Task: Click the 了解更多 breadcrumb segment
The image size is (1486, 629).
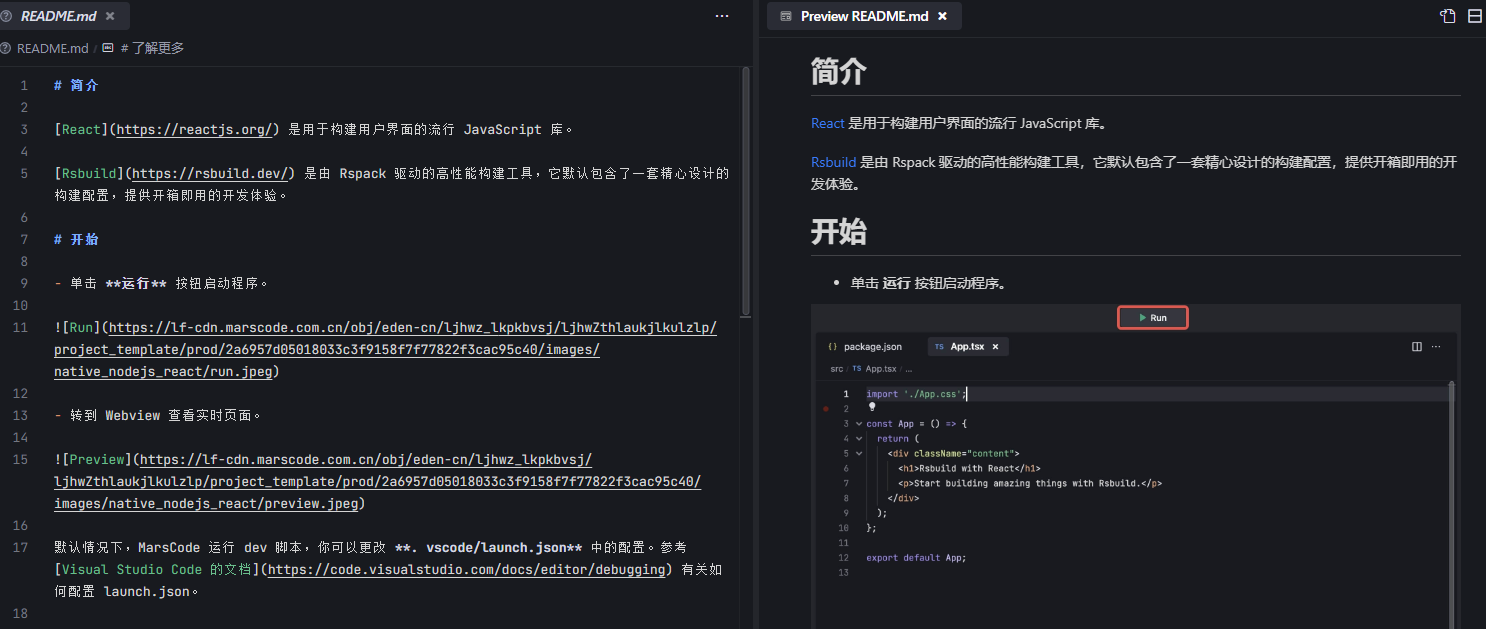Action: pyautogui.click(x=152, y=48)
